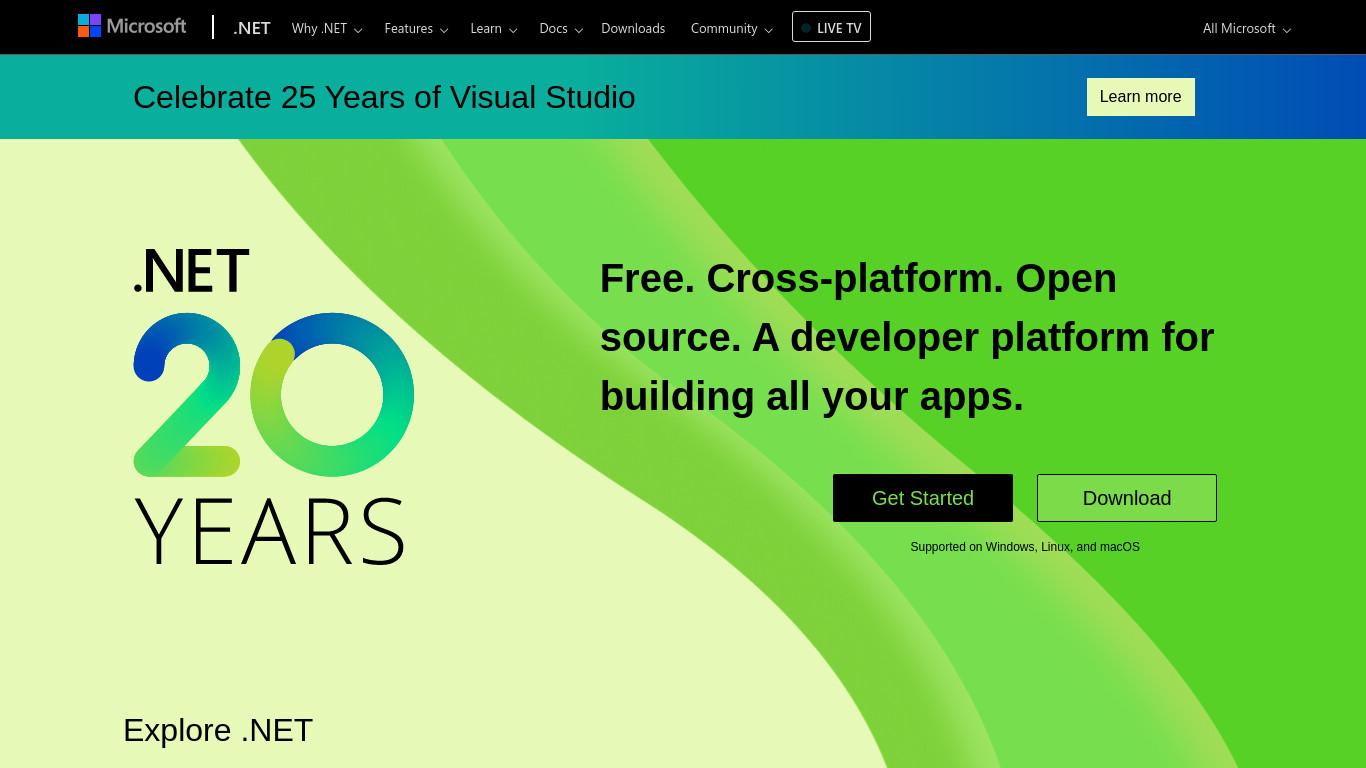Click the Celebrate 25 Years of Visual Studio heading

(x=384, y=97)
